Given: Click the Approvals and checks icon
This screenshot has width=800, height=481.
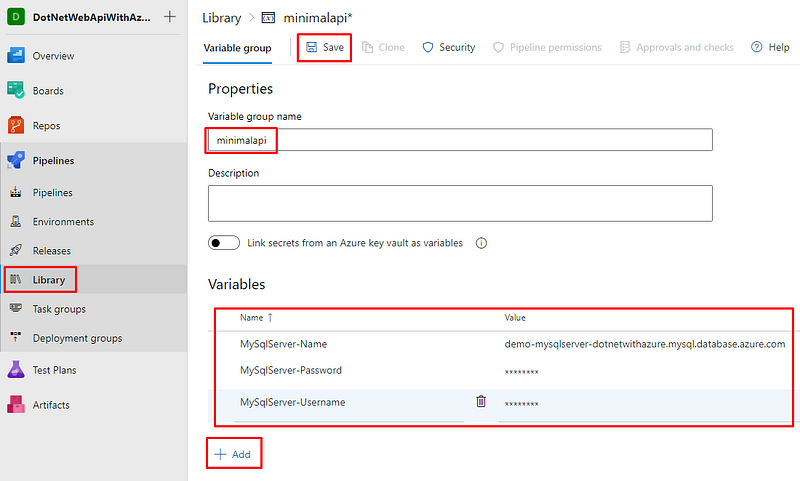Looking at the screenshot, I should [x=625, y=47].
